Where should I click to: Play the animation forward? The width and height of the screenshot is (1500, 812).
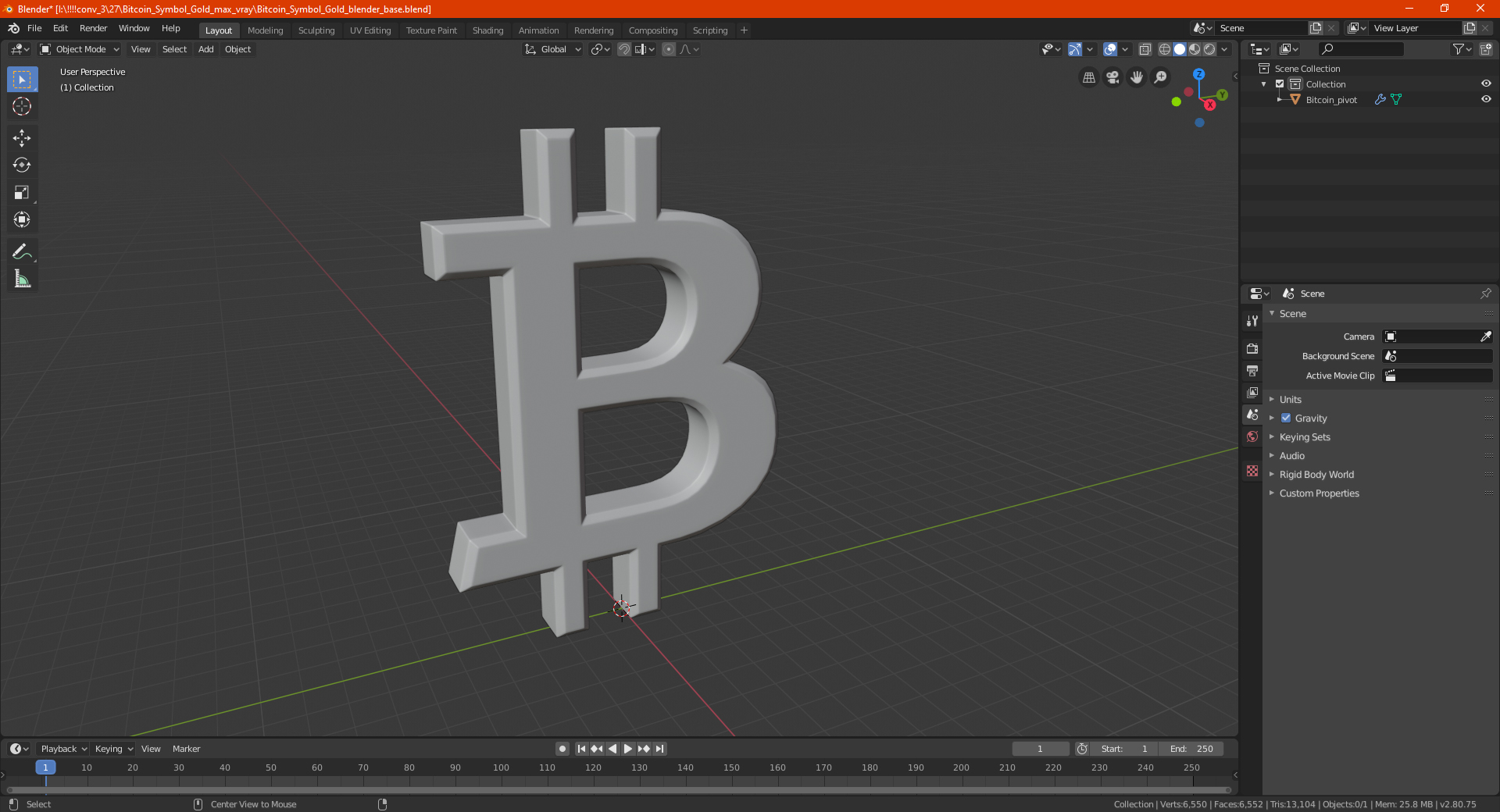628,749
